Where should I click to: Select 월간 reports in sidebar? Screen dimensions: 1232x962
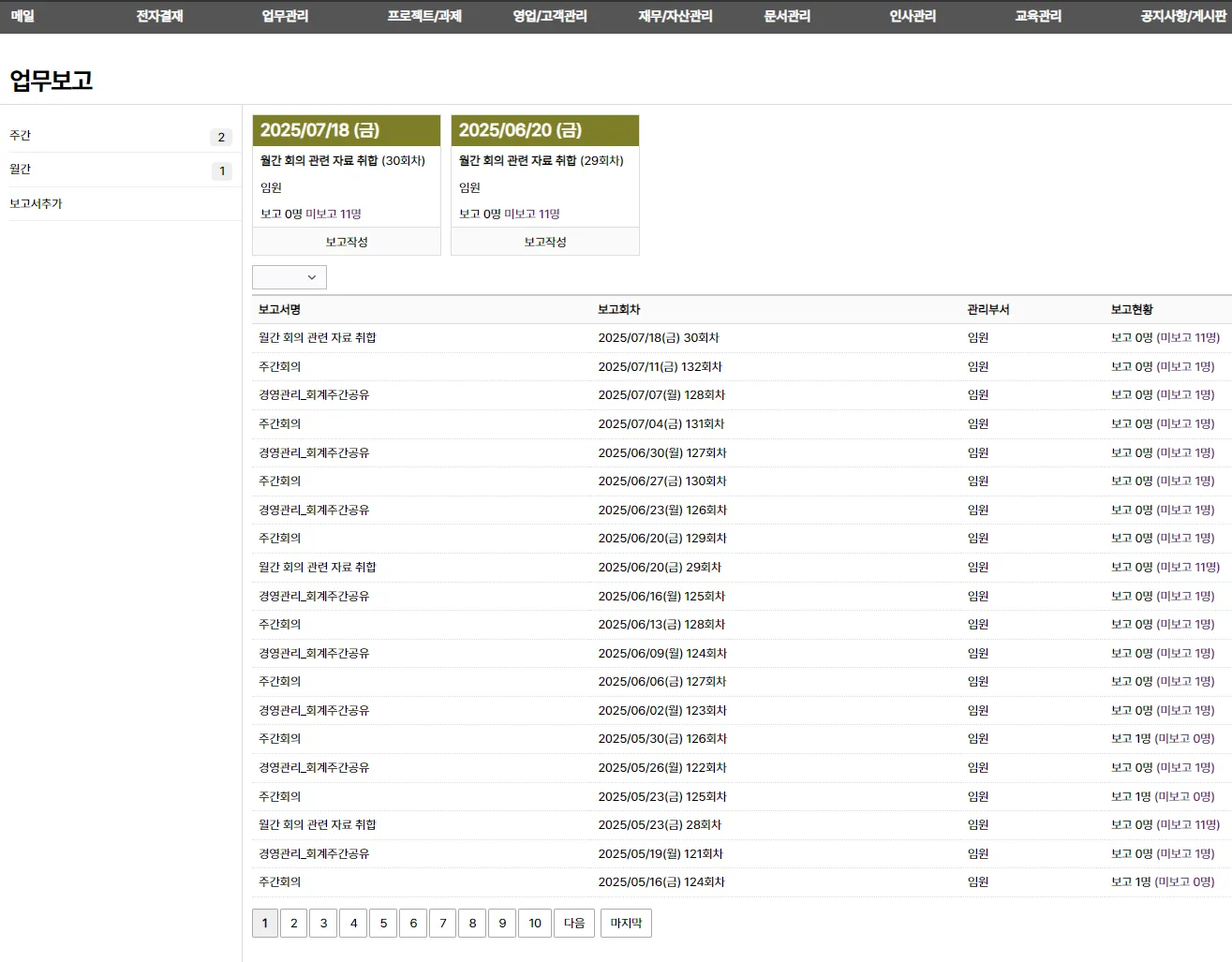[x=21, y=170]
